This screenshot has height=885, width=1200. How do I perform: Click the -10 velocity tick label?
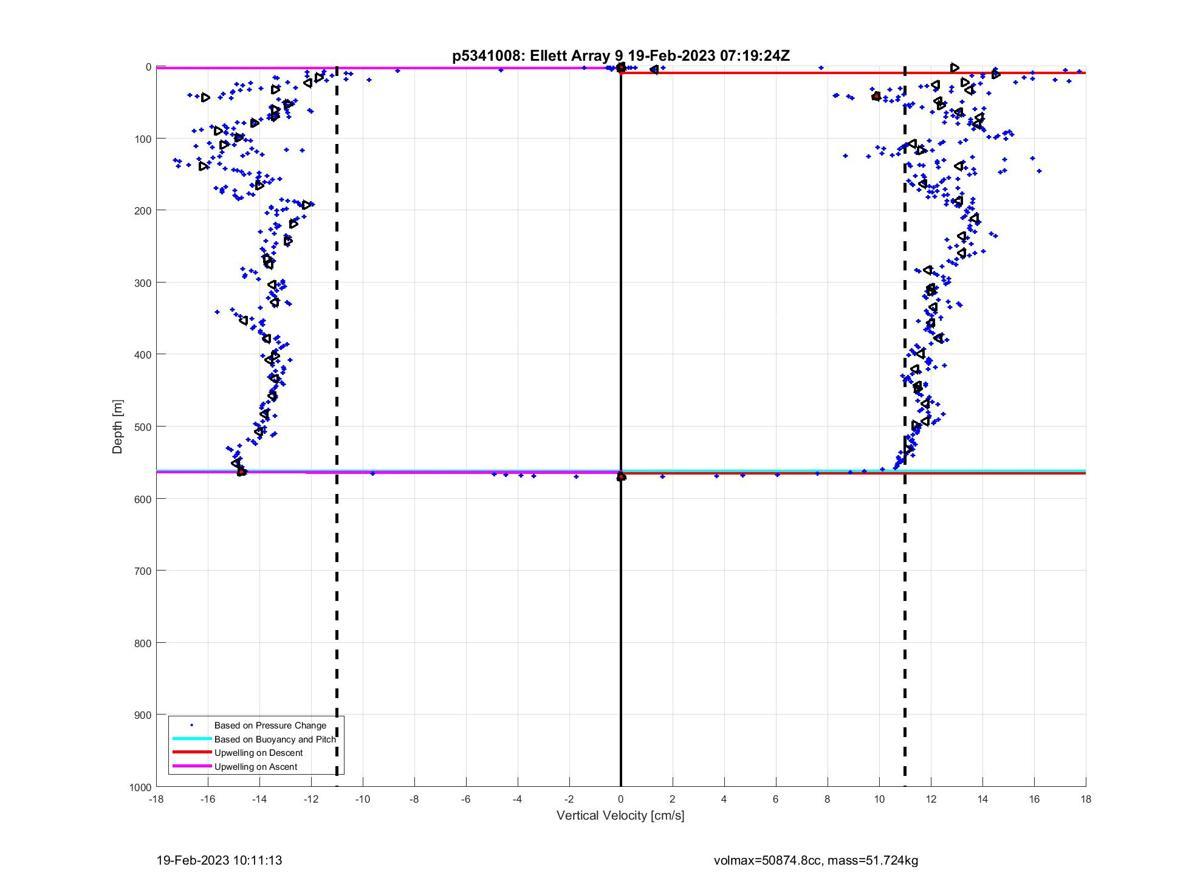pos(362,799)
